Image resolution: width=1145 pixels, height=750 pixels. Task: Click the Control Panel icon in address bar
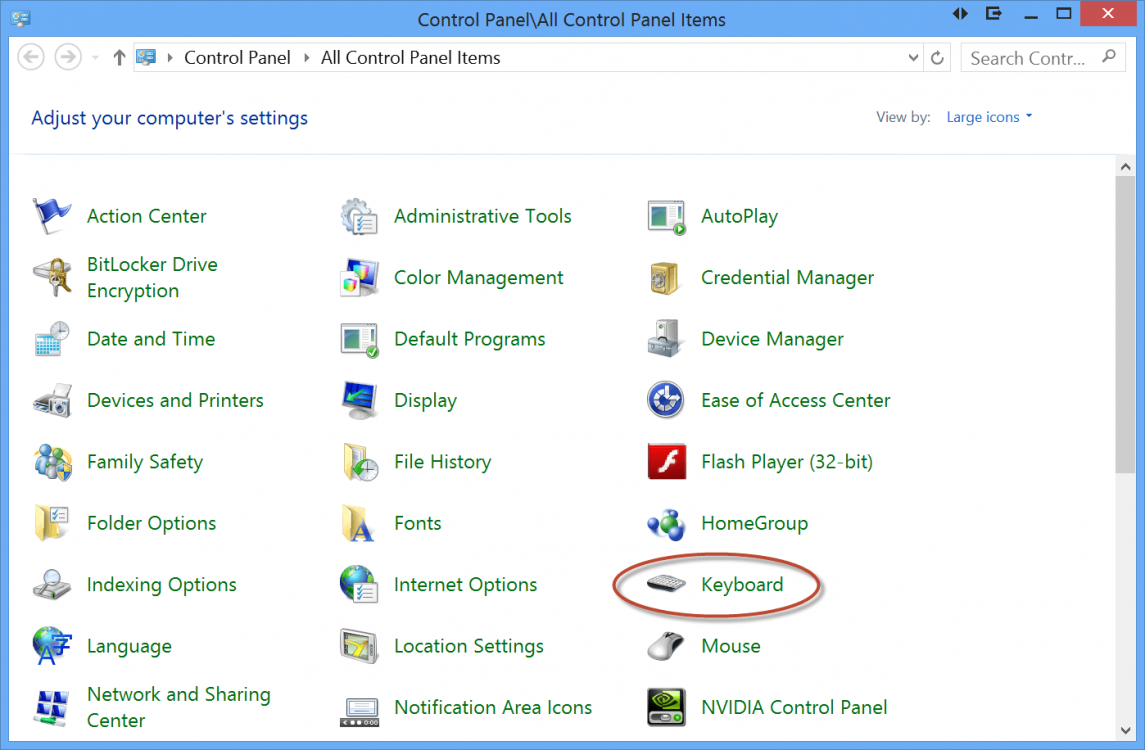[146, 57]
